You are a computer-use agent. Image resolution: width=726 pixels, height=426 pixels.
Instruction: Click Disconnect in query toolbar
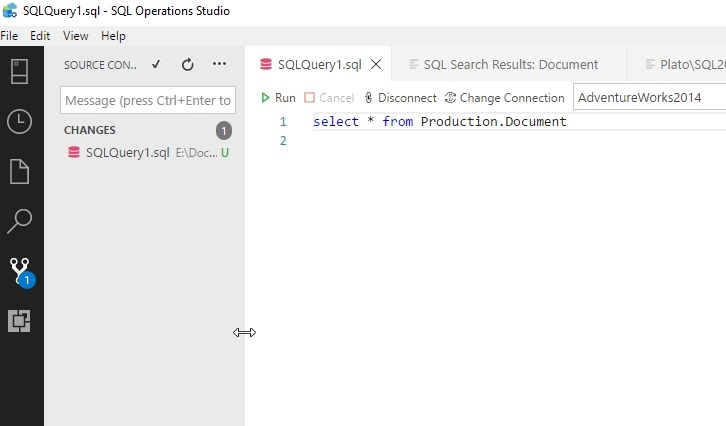coord(400,98)
